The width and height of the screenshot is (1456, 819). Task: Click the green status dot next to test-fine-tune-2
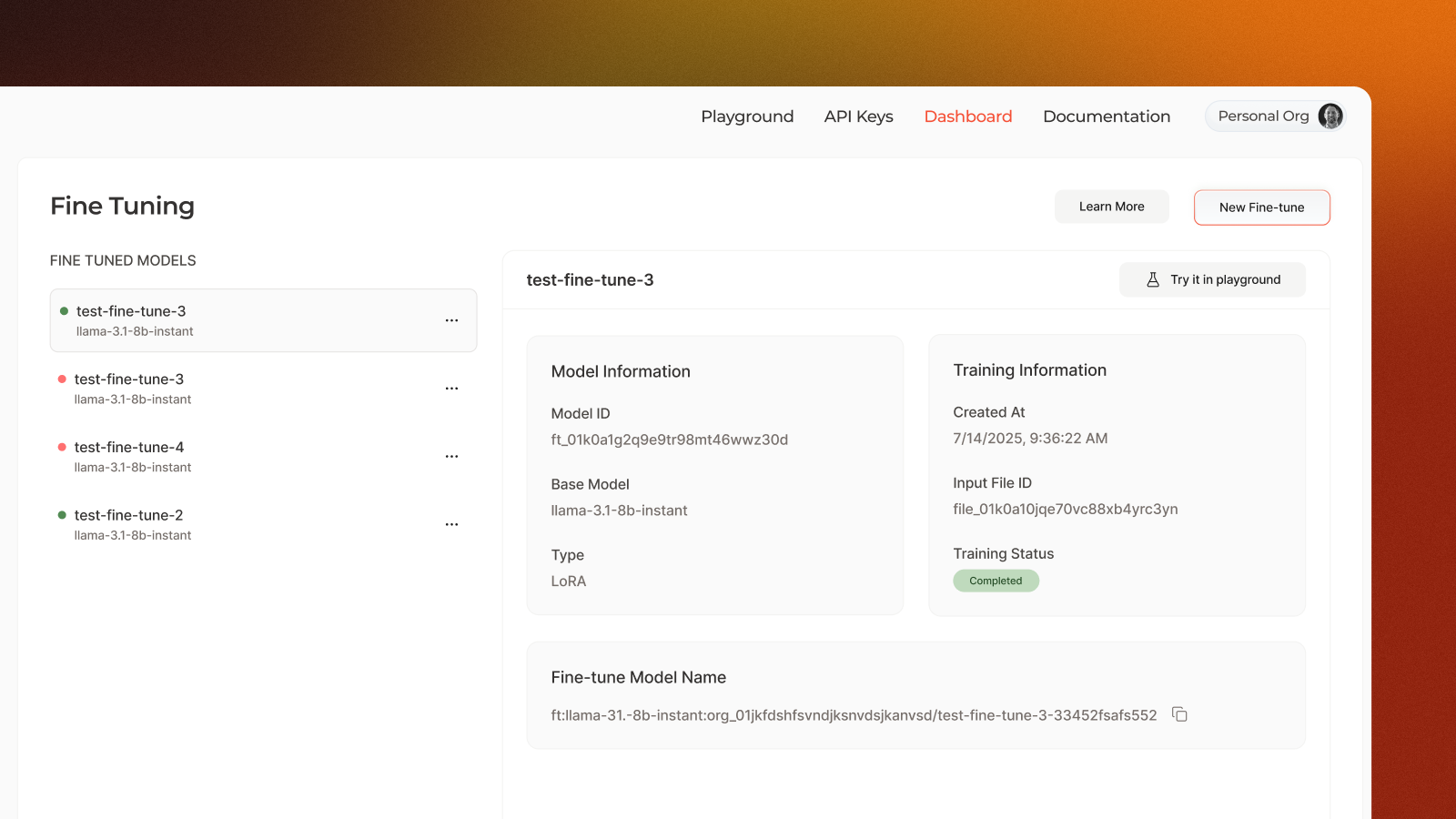61,514
